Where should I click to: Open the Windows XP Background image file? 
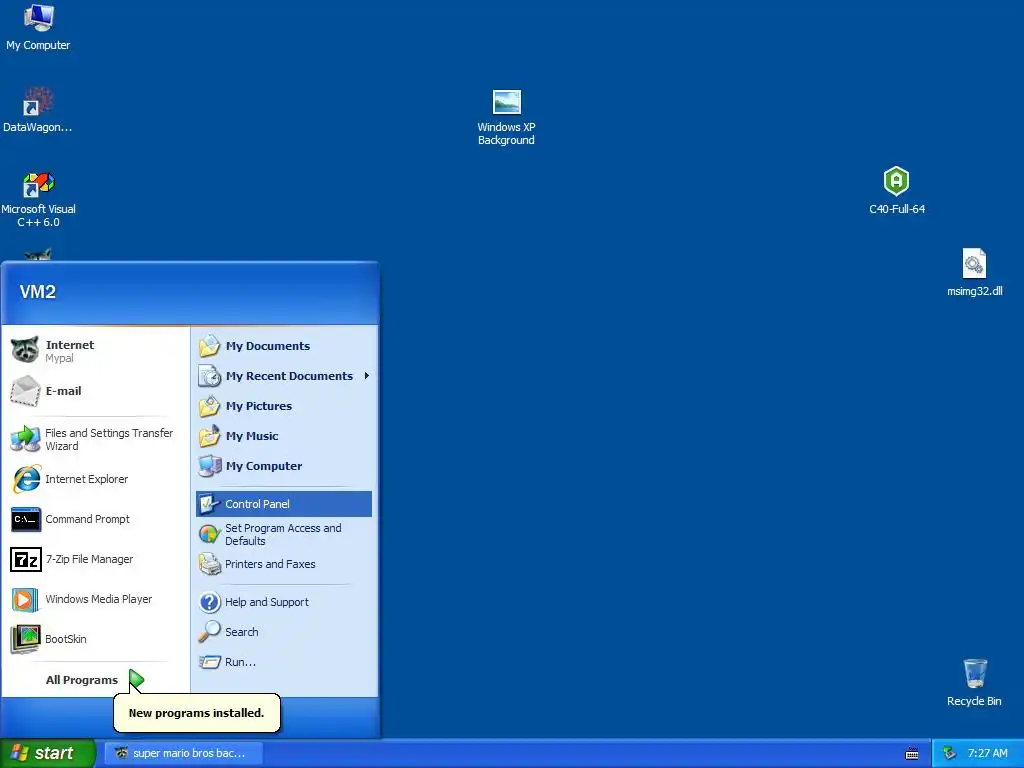point(506,118)
